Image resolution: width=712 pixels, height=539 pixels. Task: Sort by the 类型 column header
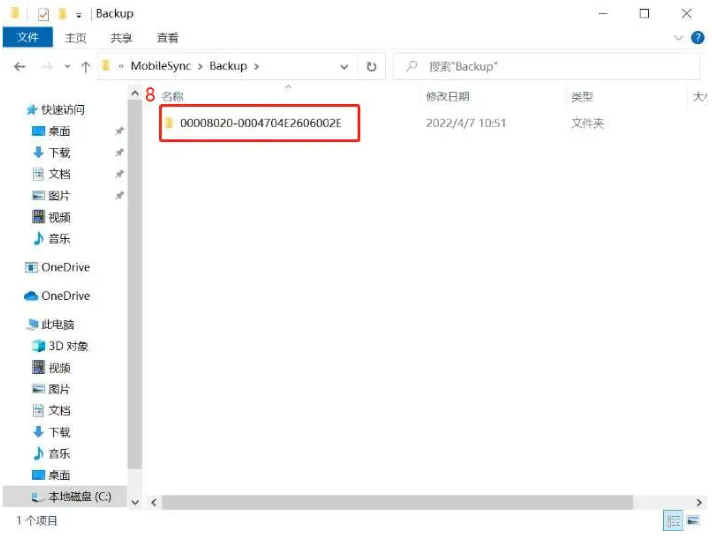[582, 96]
